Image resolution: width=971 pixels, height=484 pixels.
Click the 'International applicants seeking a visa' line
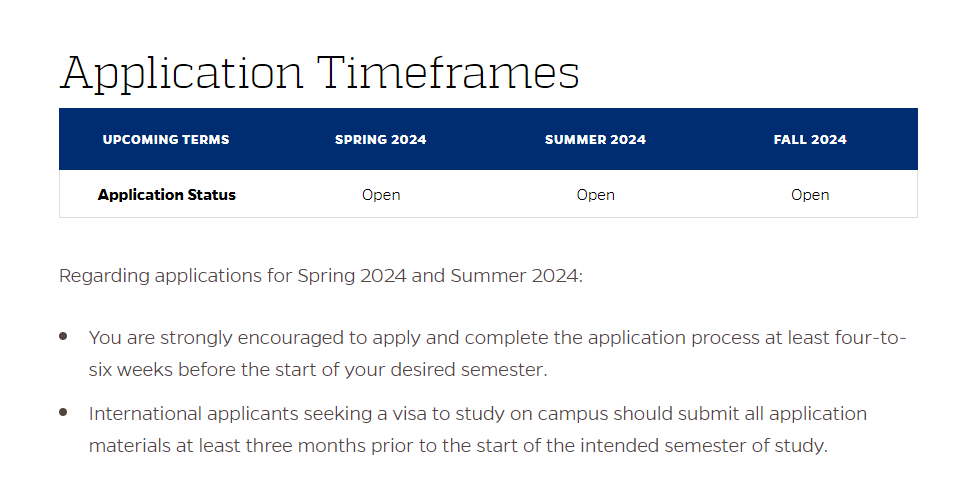tap(477, 413)
